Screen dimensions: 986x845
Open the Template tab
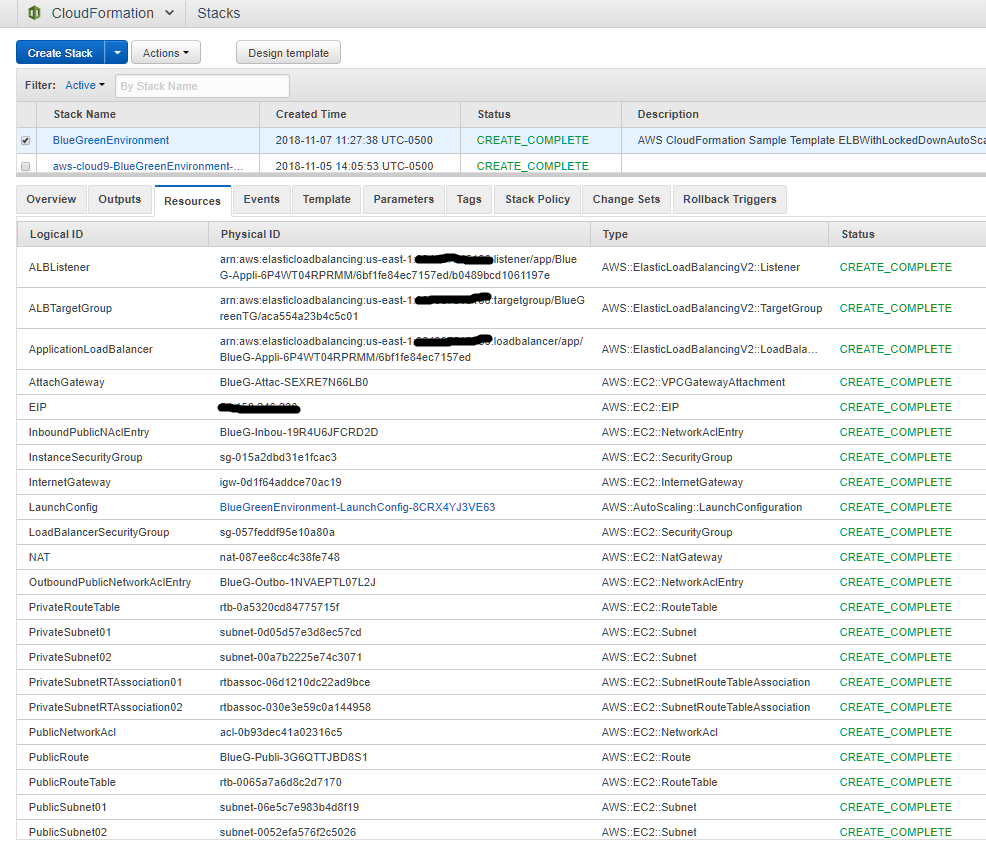pos(326,199)
